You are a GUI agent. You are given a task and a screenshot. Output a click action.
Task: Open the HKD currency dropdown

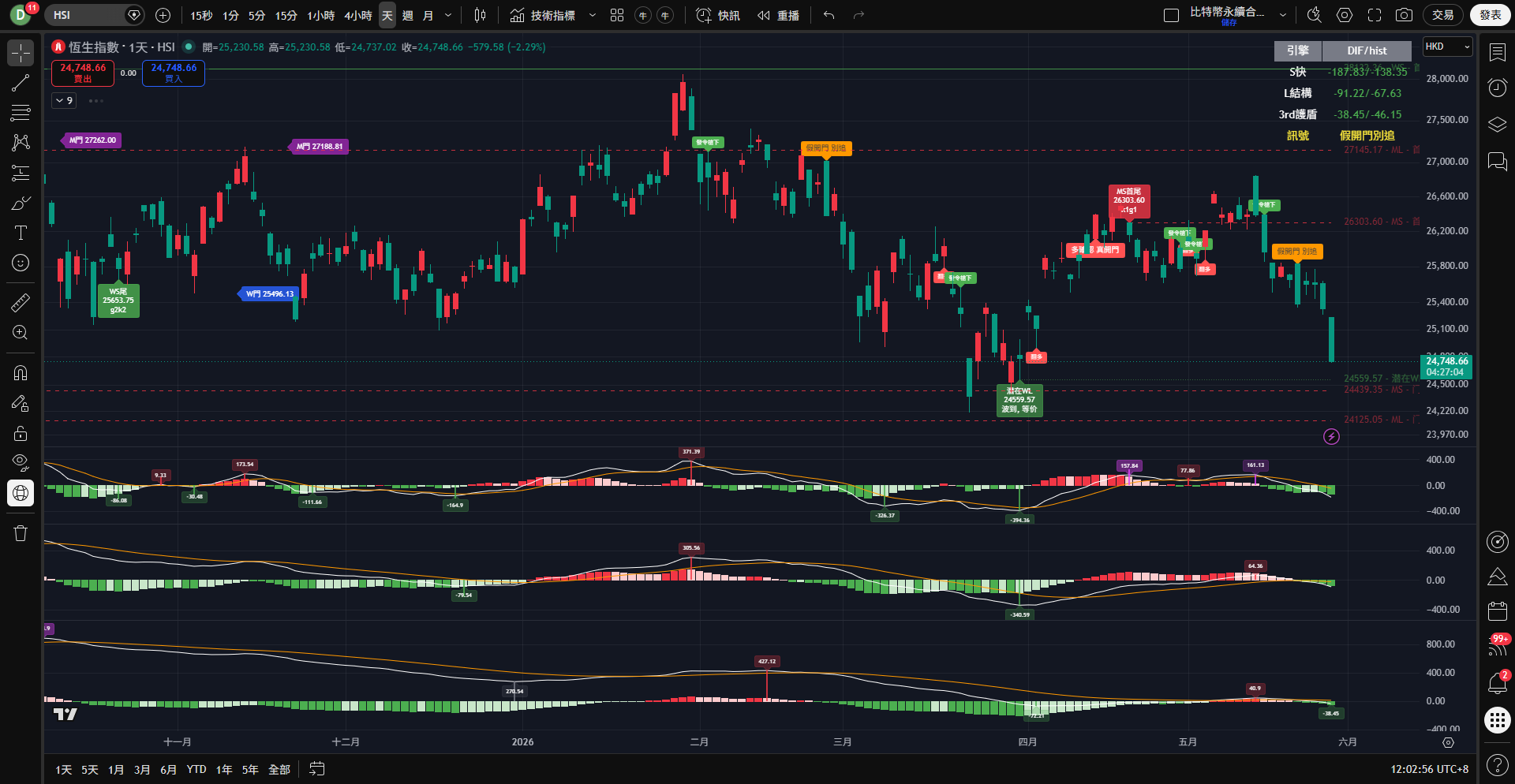tap(1448, 47)
